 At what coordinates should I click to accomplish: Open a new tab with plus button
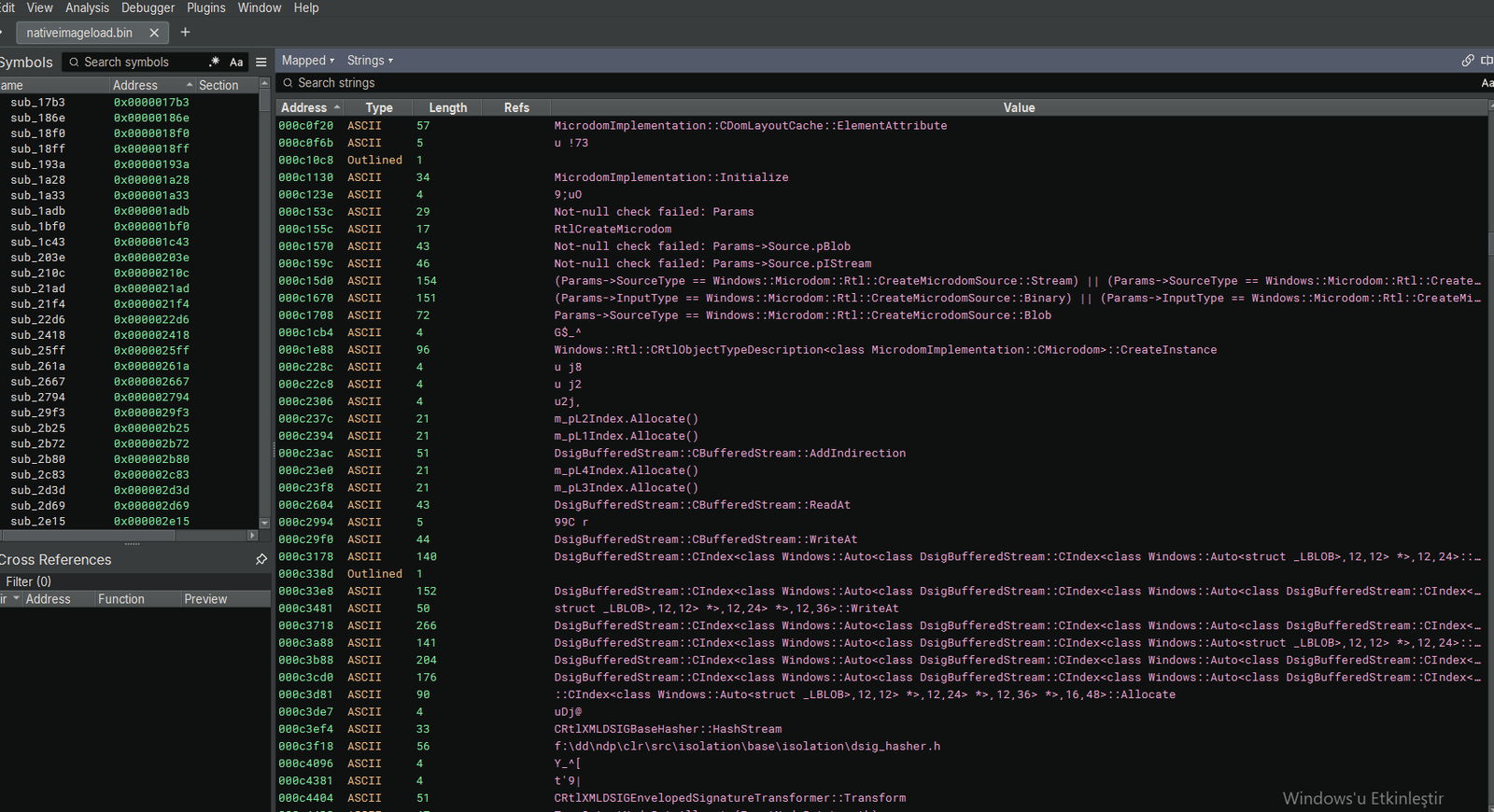185,33
